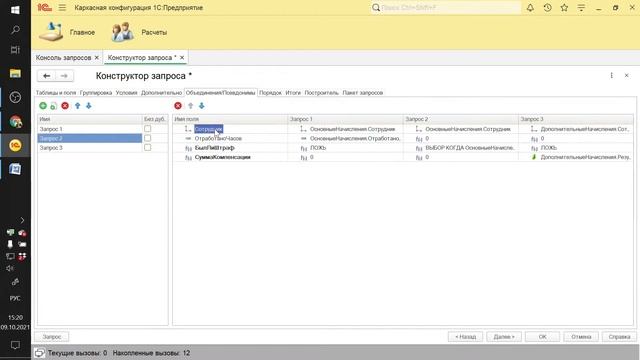Open the Пакет запросов tab

point(363,93)
